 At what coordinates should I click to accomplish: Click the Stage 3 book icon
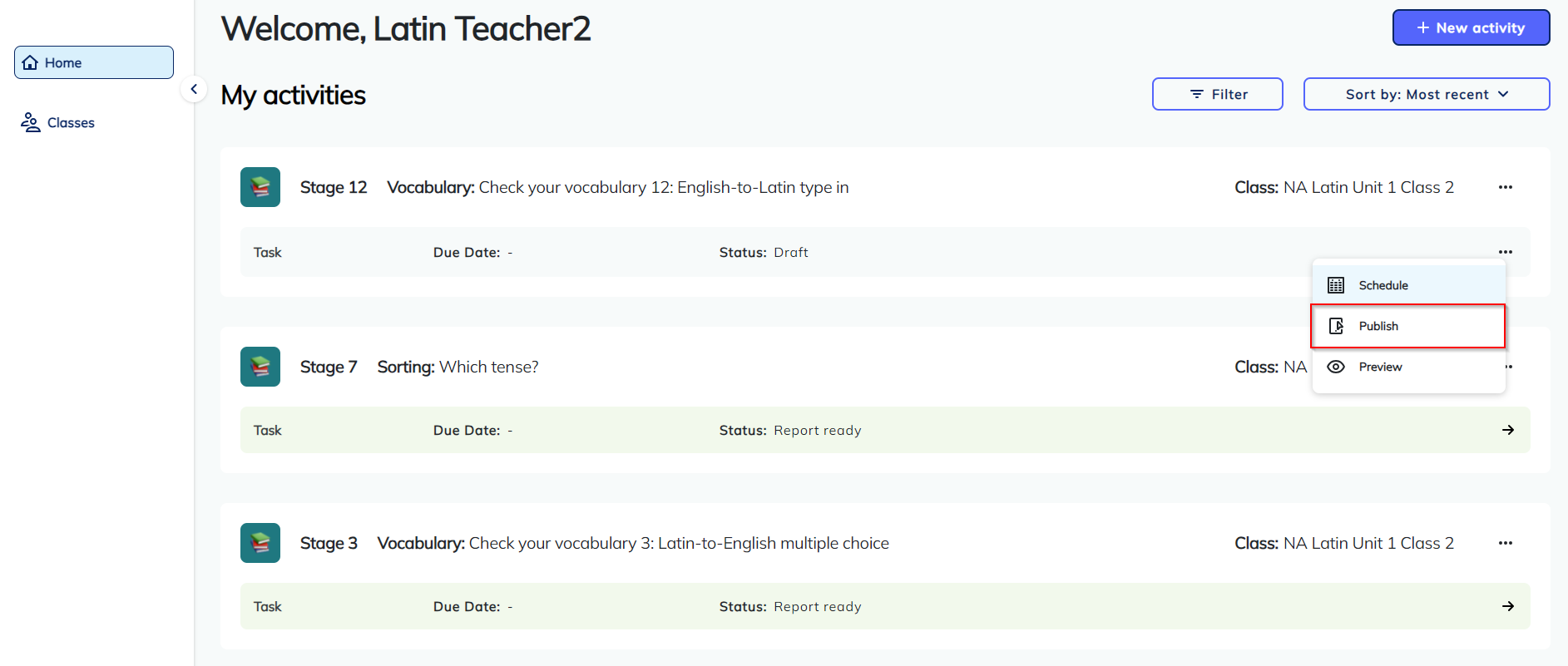click(x=260, y=543)
